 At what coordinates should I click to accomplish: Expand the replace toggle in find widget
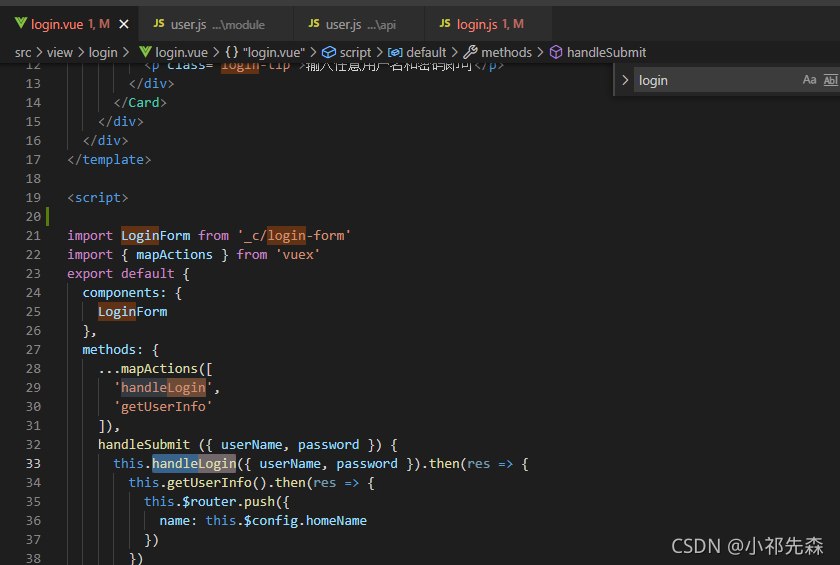coord(624,80)
